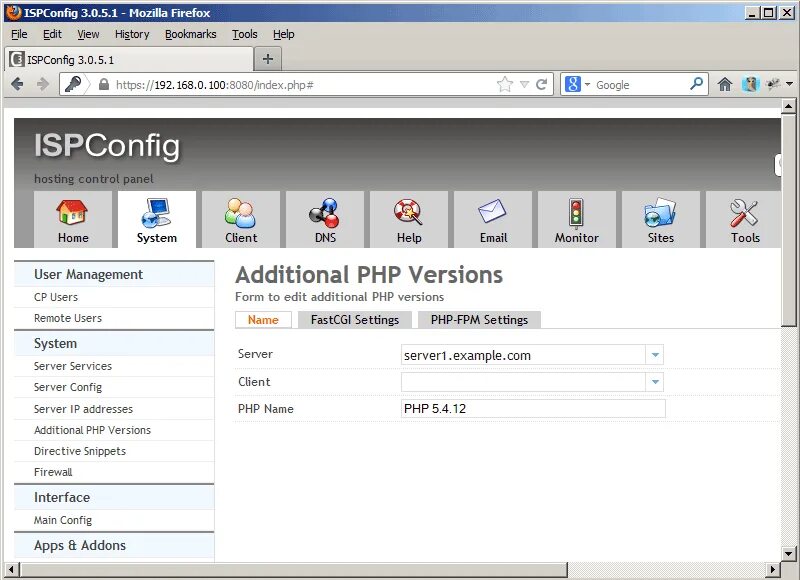Screen dimensions: 800x580
Task: Click the vertical scrollbar down arrow
Action: tap(788, 554)
